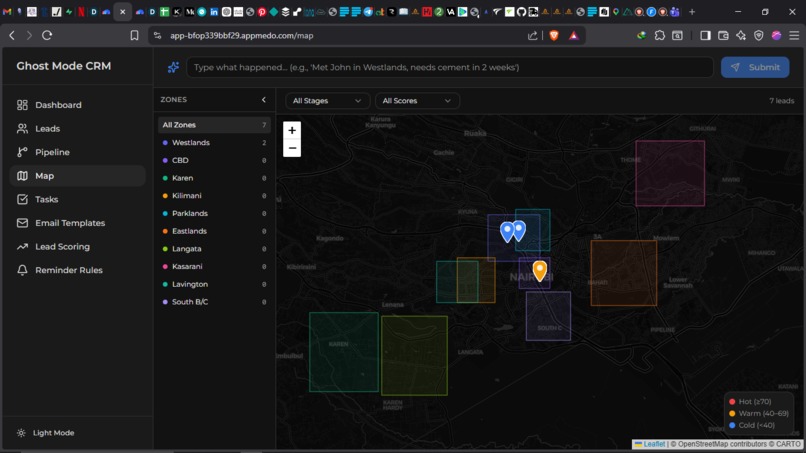Click the left blue cold lead pin
The image size is (806, 453).
pos(507,232)
